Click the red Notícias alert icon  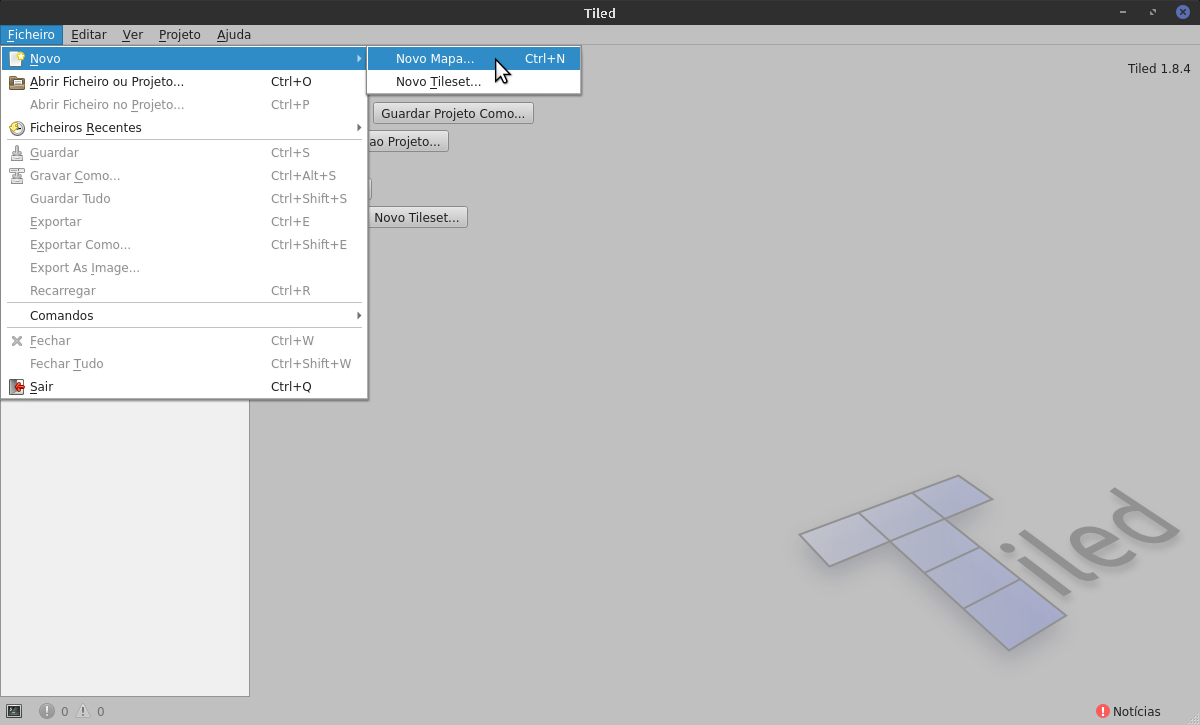click(1103, 711)
